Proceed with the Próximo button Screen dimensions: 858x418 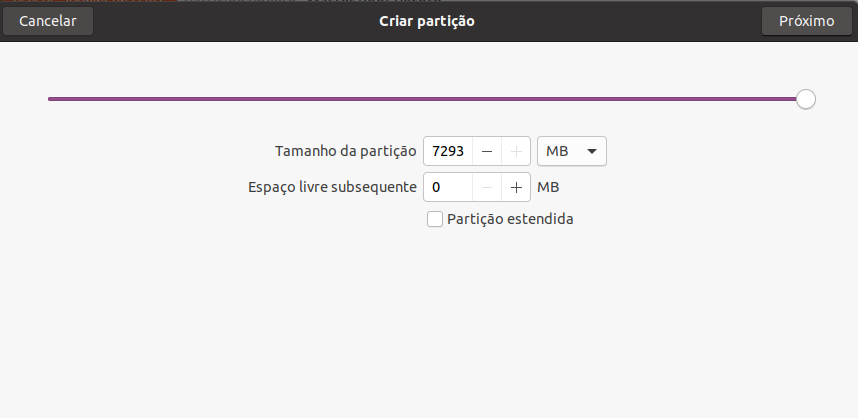(x=807, y=21)
